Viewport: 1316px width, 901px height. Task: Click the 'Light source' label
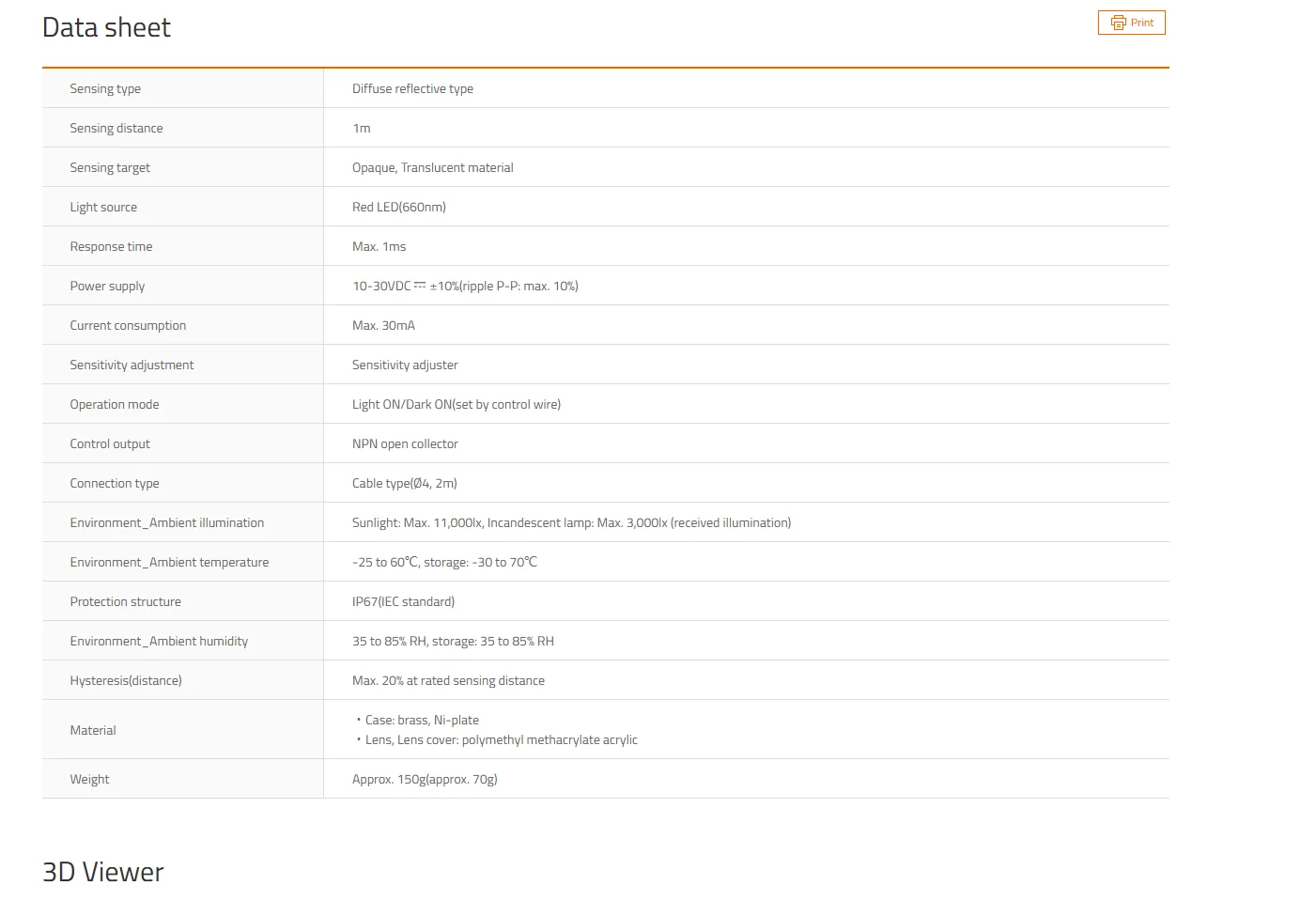[x=103, y=208]
